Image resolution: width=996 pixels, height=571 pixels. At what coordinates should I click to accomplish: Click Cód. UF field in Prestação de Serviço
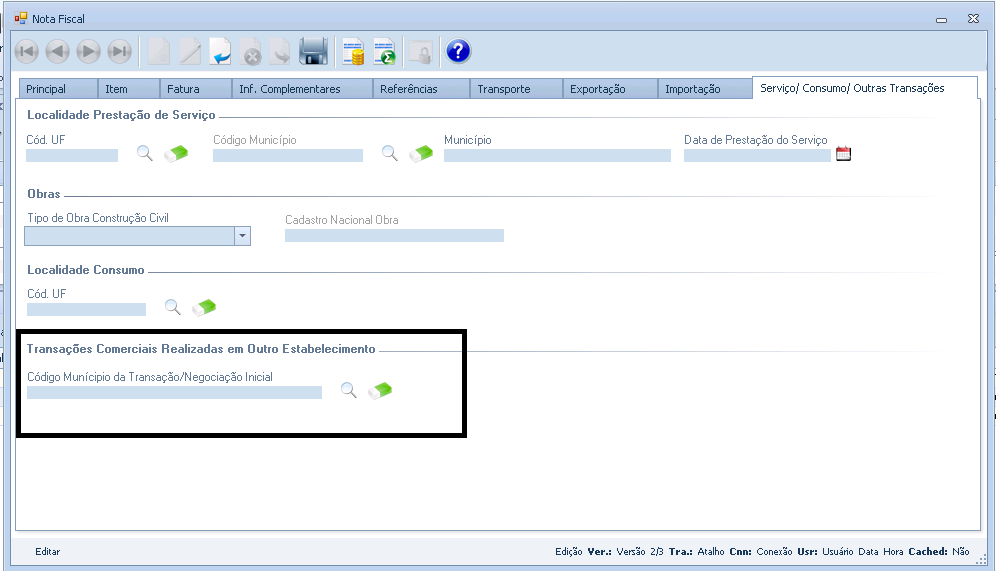[x=72, y=156]
